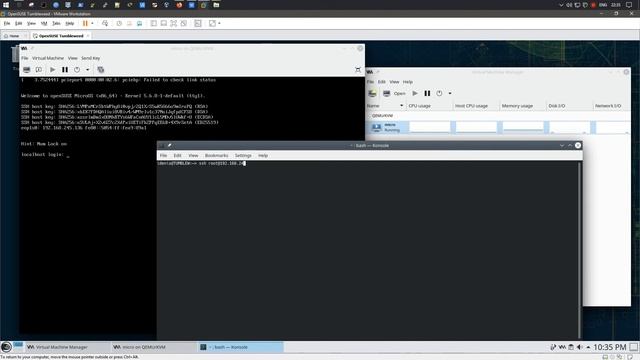Open Send Key menu in micro console
The width and height of the screenshot is (640, 360).
point(90,58)
